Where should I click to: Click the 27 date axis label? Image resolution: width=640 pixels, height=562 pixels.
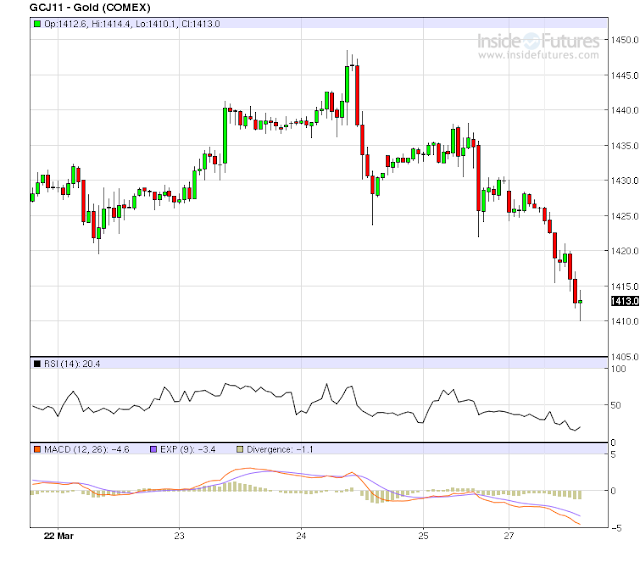click(x=509, y=536)
